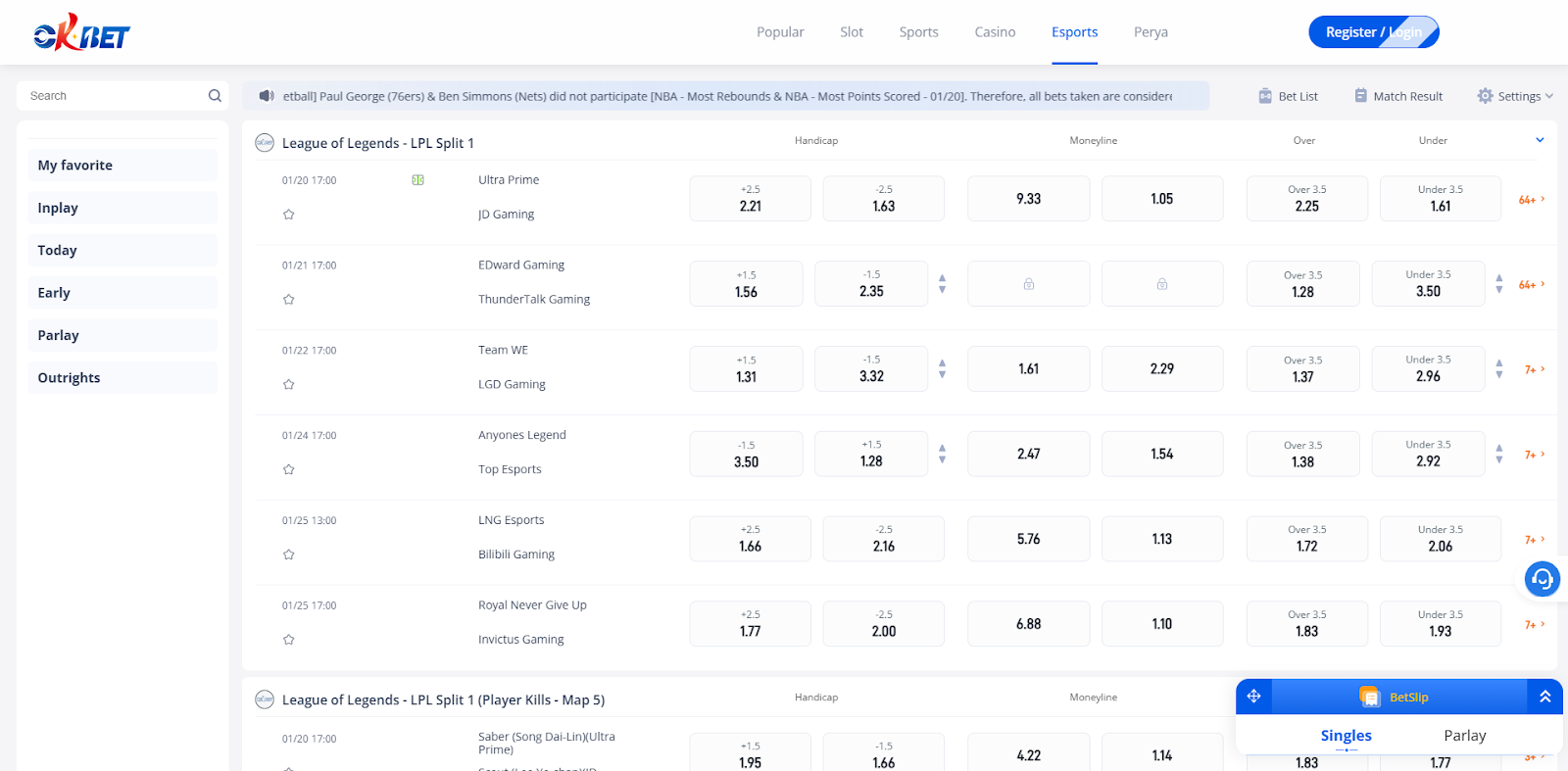The width and height of the screenshot is (1568, 771).
Task: Favorite the LNG Esports vs Bilibili Gaming match
Action: point(288,554)
